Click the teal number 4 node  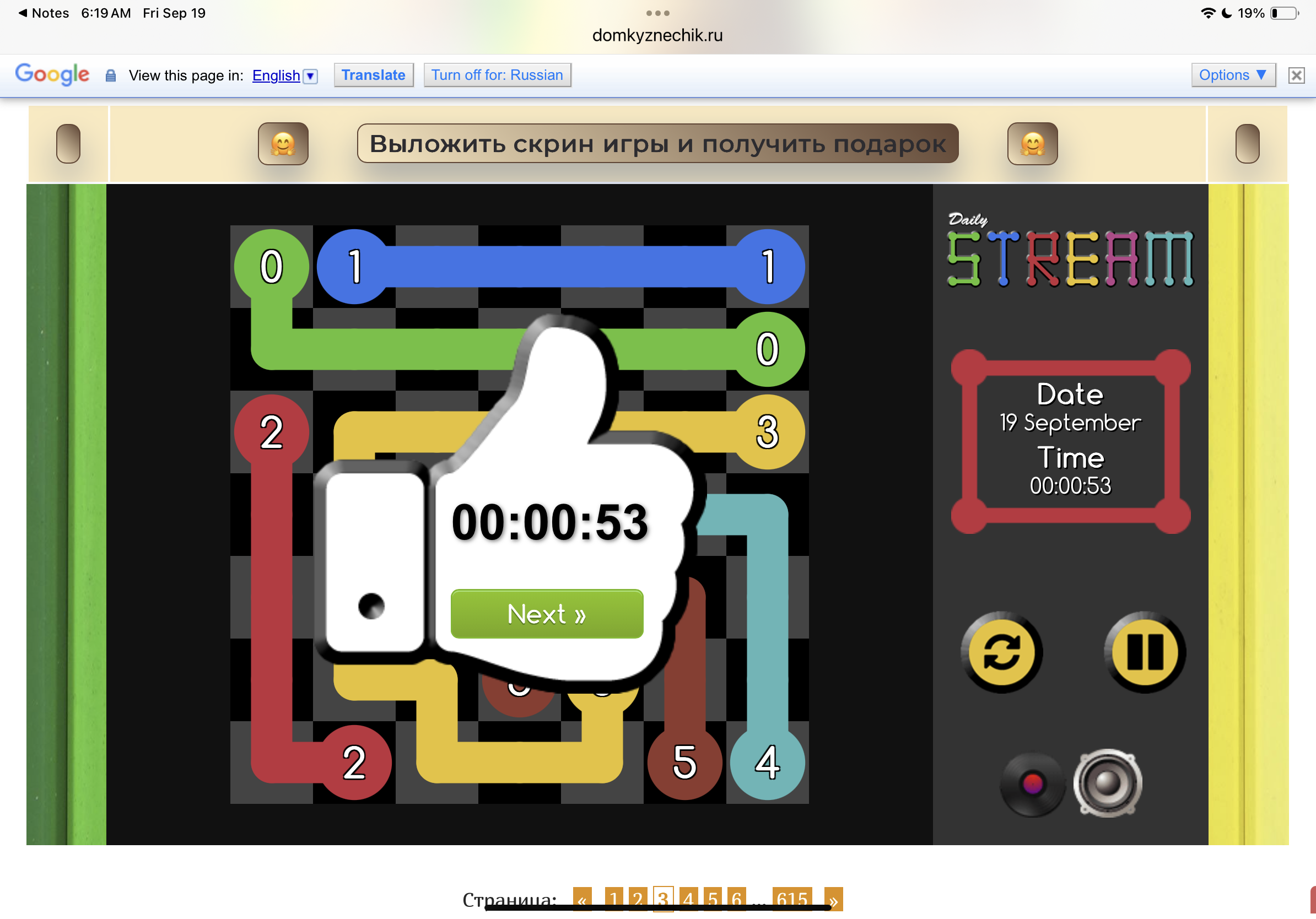(x=767, y=762)
